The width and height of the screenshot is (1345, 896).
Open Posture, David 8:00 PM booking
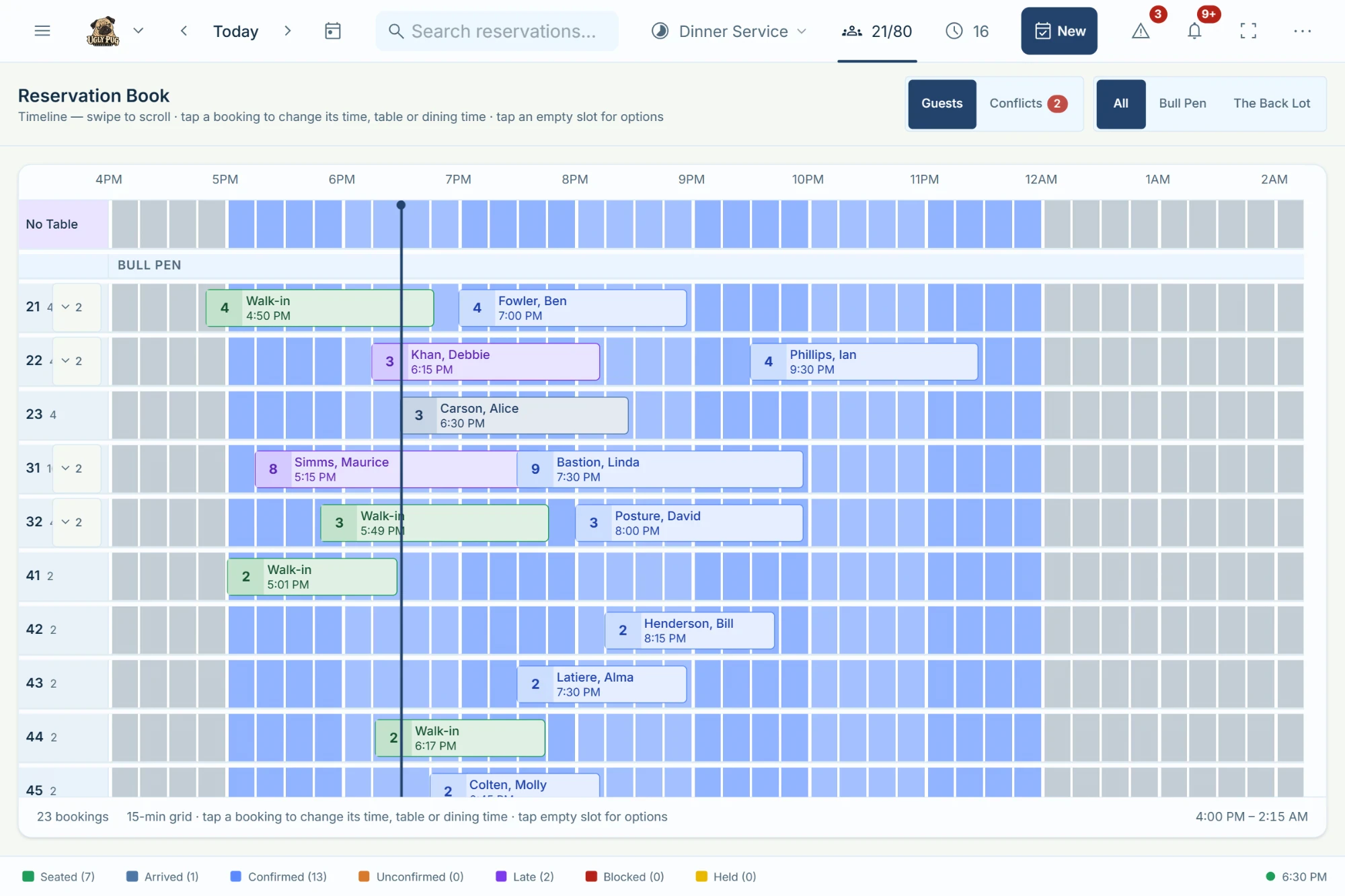[689, 523]
